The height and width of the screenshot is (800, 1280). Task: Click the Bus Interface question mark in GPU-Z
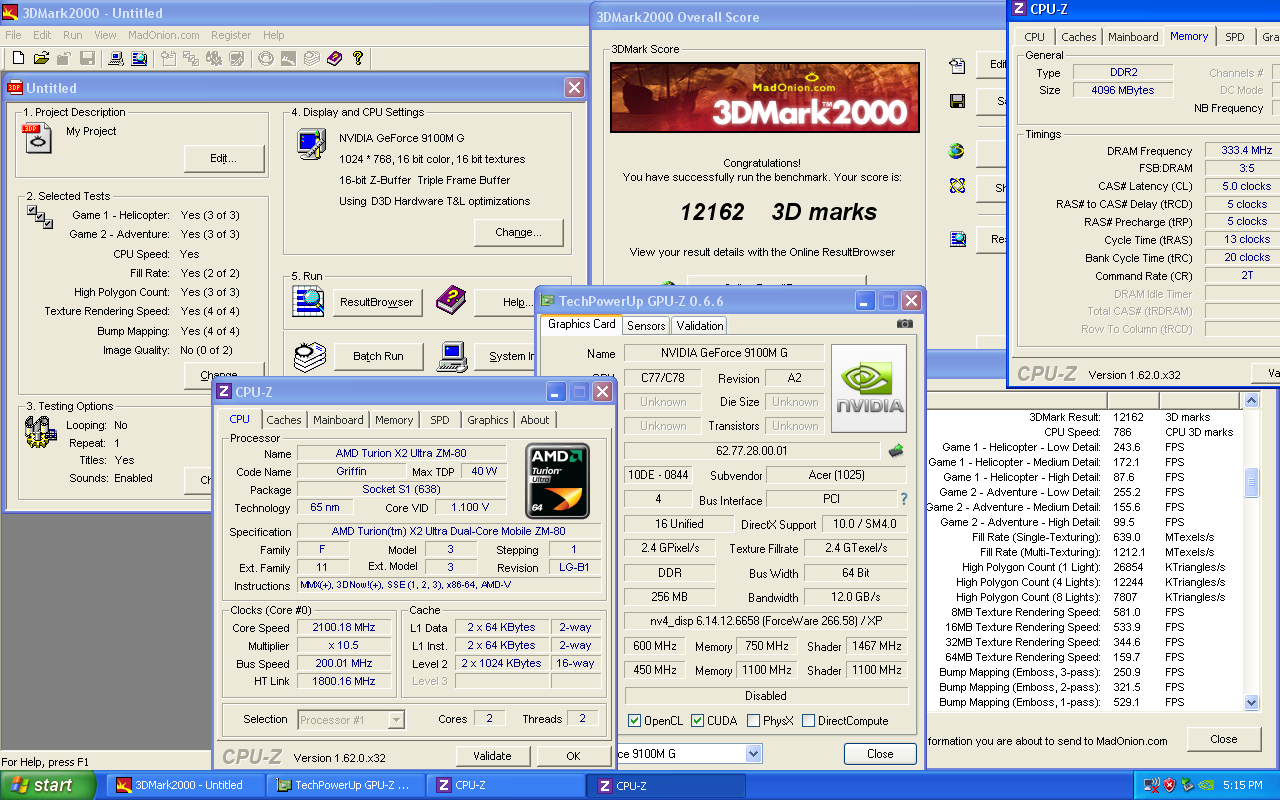904,499
